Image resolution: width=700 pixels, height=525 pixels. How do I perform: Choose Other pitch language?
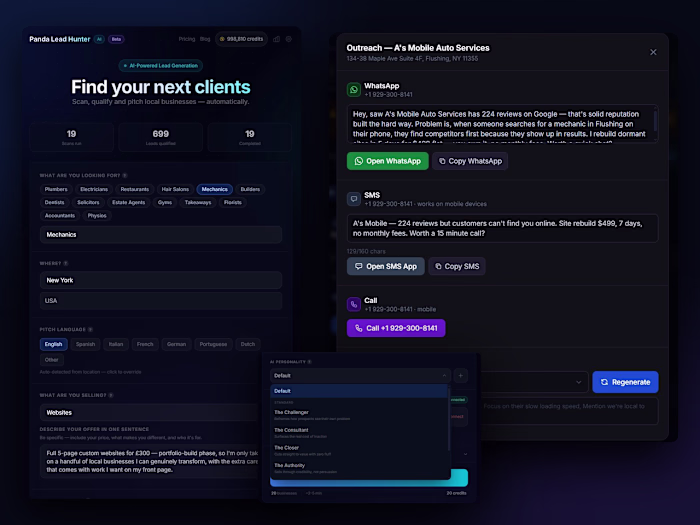(x=52, y=360)
